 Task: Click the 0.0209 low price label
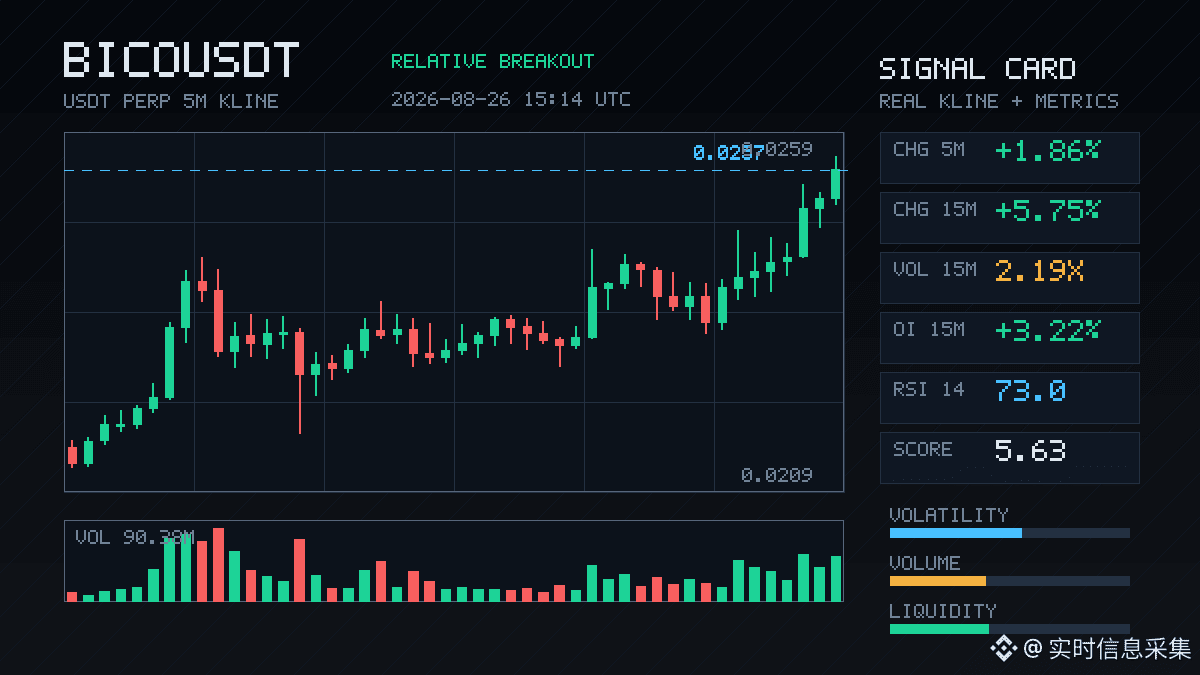pos(777,475)
